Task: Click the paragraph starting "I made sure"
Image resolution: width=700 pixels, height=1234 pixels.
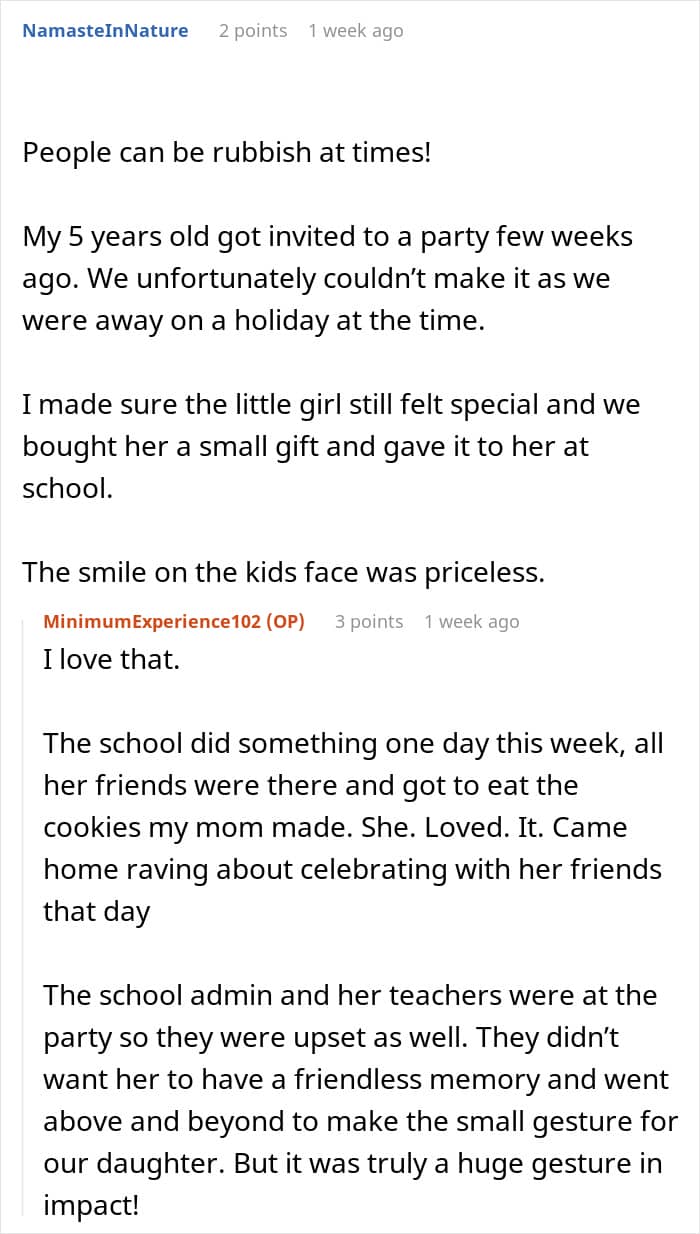Action: [x=330, y=447]
